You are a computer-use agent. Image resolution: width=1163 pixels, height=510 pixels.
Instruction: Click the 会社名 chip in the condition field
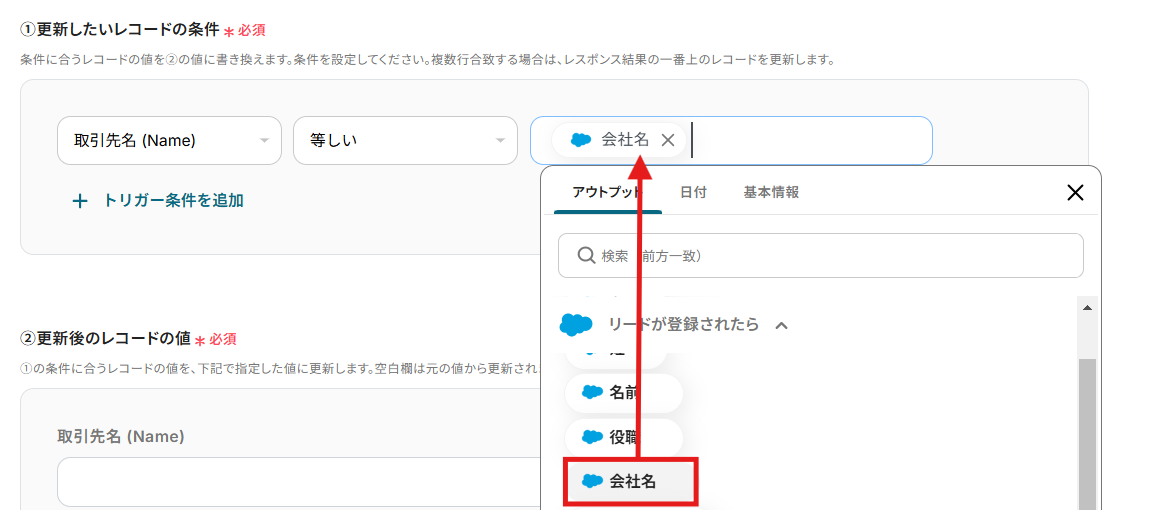(x=617, y=140)
